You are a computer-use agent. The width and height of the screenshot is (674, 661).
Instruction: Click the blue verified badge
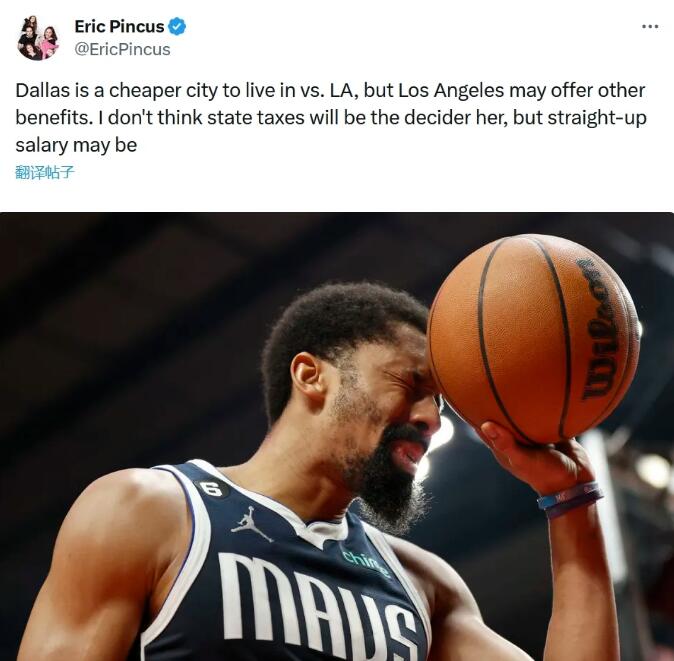(x=177, y=27)
